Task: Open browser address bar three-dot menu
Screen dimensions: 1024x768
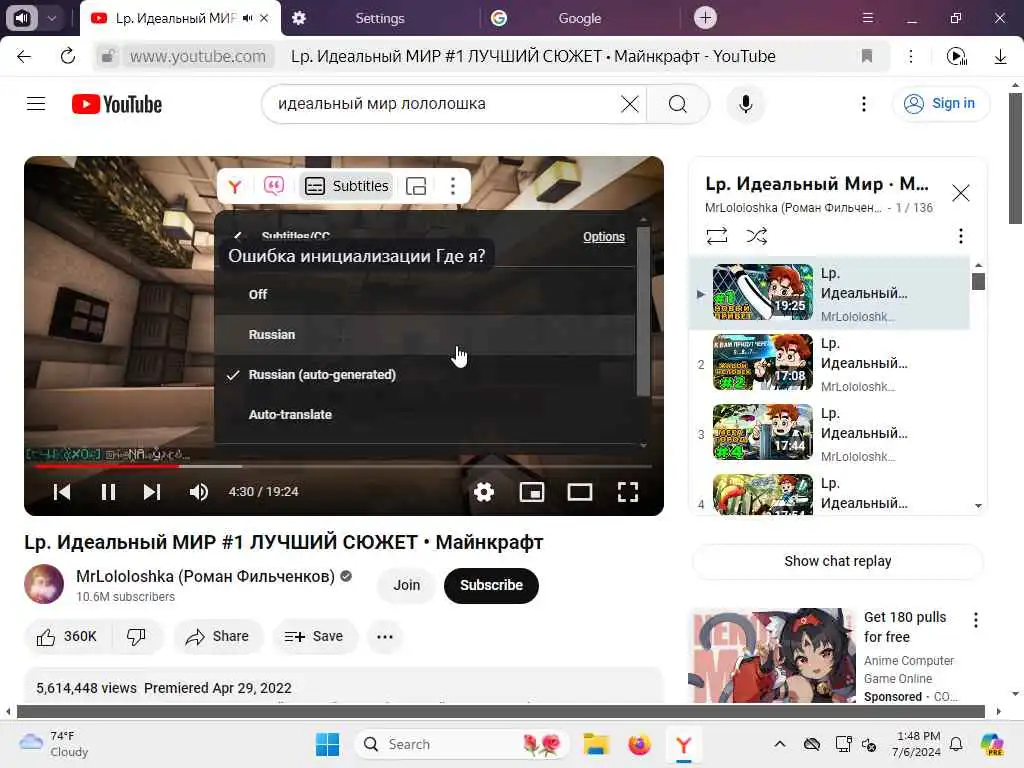Action: pyautogui.click(x=910, y=57)
